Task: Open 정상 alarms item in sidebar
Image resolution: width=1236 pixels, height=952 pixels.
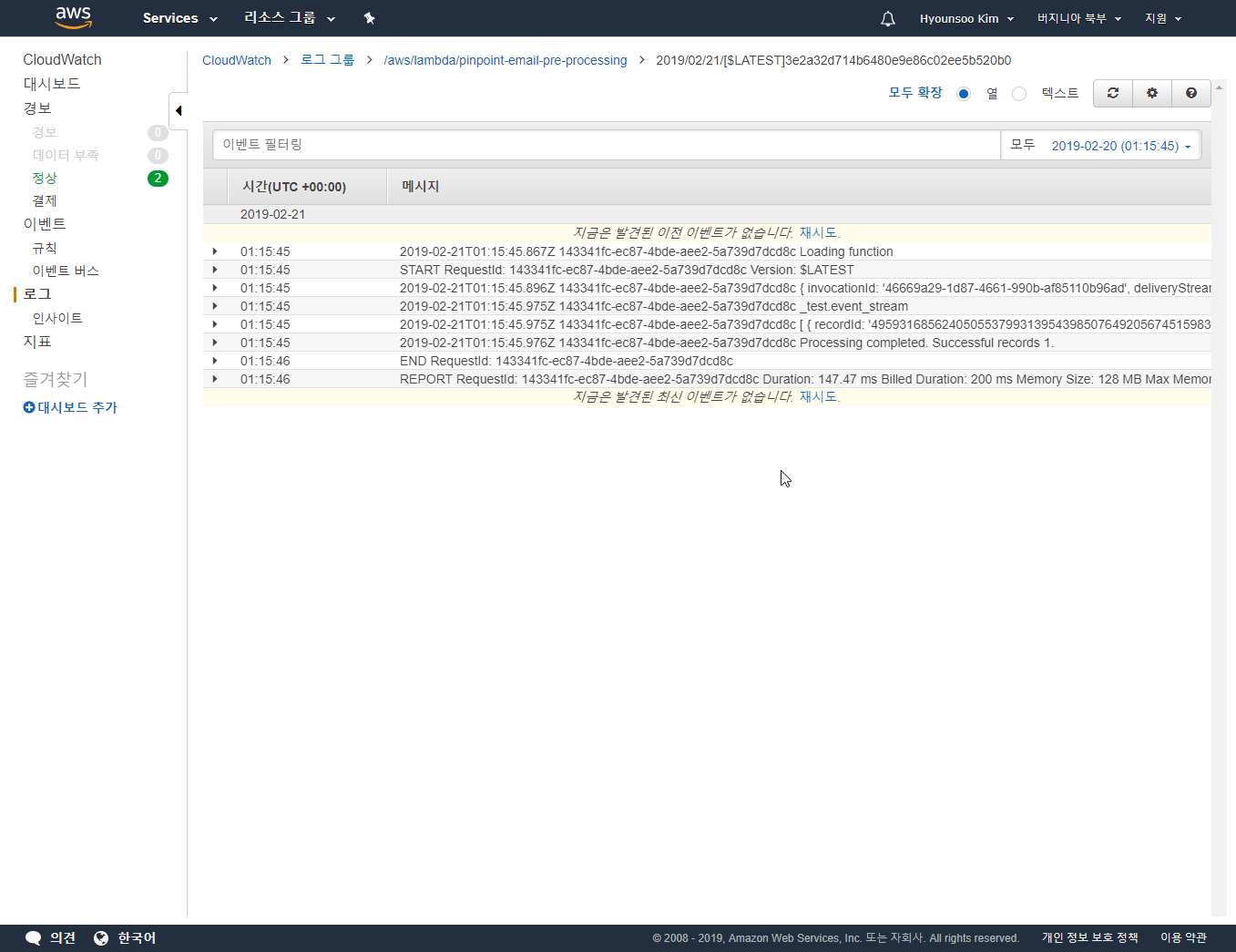Action: pyautogui.click(x=45, y=179)
